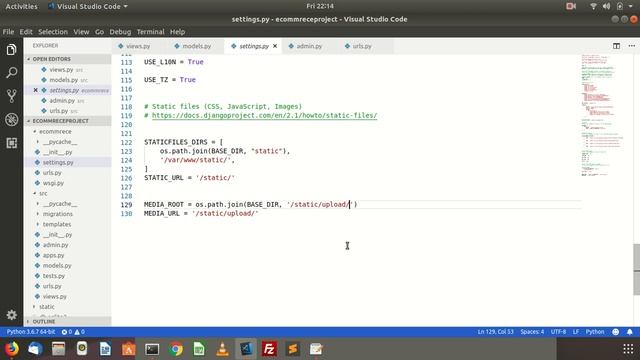Open the Source Control view

pyautogui.click(x=11, y=96)
